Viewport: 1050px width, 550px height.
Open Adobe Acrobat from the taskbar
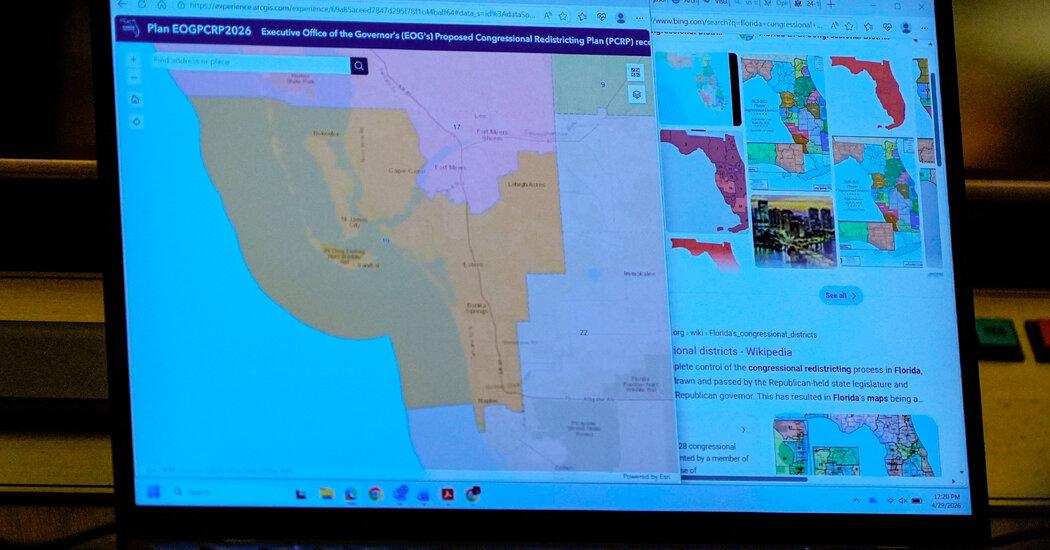coord(447,494)
